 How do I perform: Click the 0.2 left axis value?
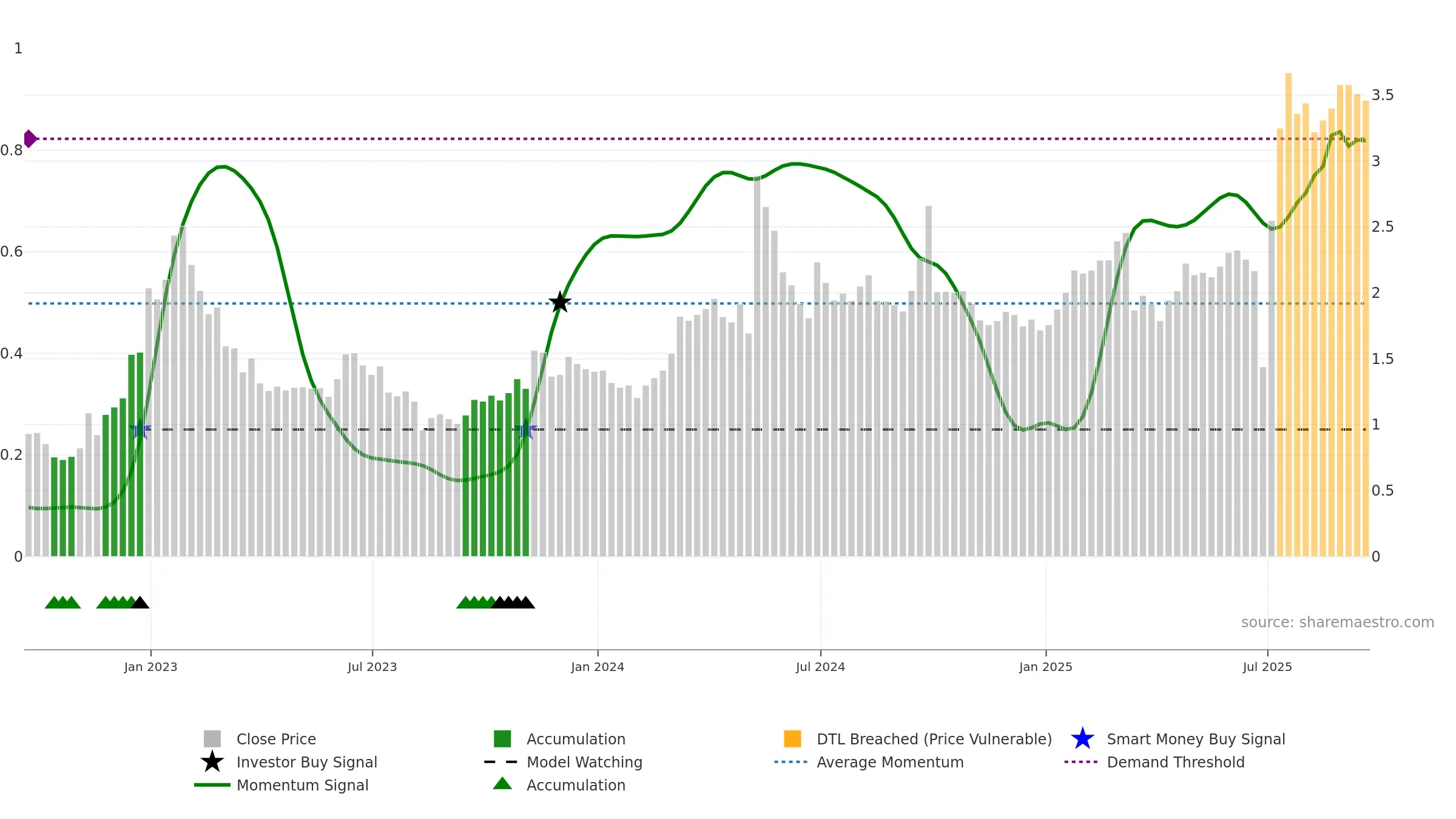tap(12, 455)
